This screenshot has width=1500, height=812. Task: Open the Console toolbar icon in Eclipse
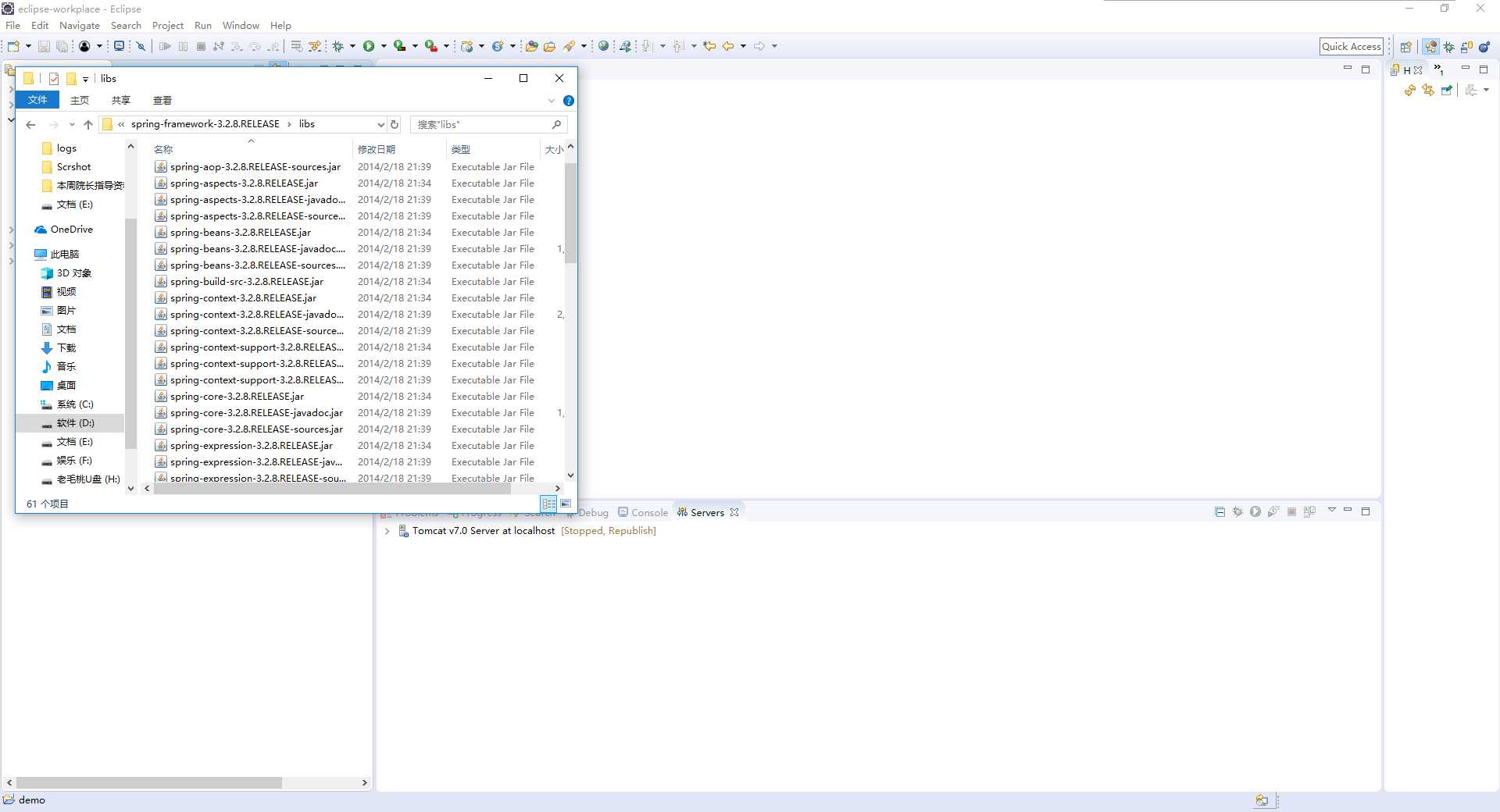click(119, 46)
